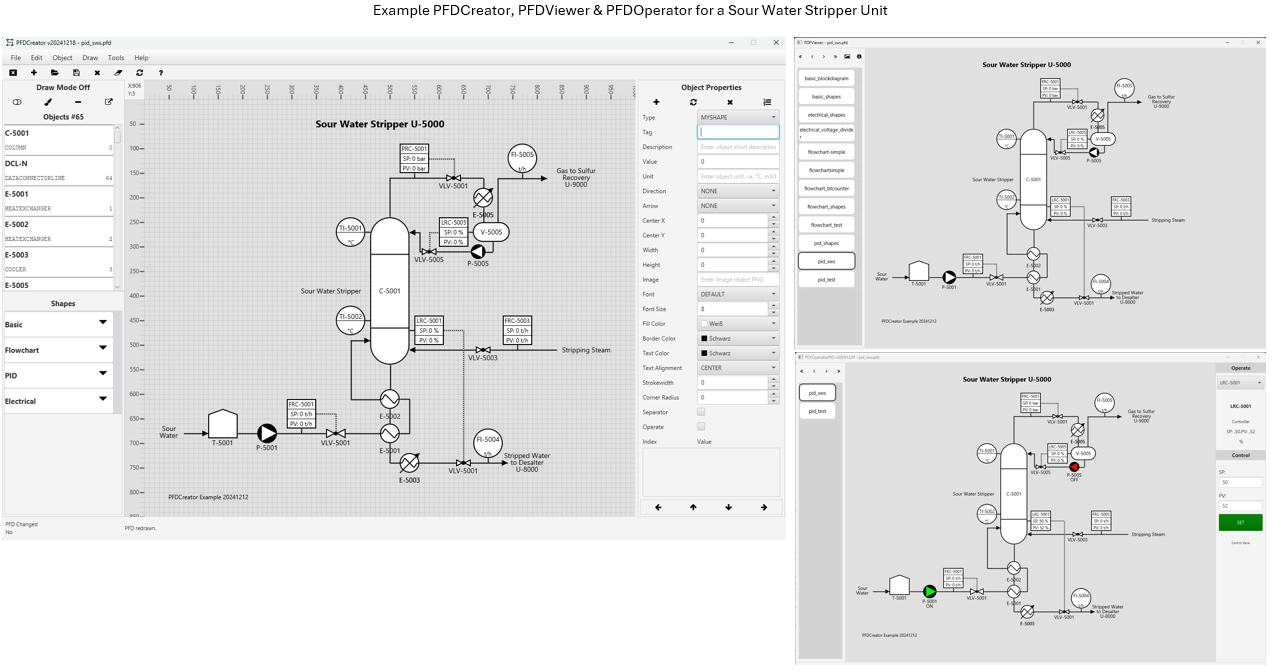Screen dimensions: 1272x672
Task: Open the Text Alignment dropdown
Action: tap(738, 368)
